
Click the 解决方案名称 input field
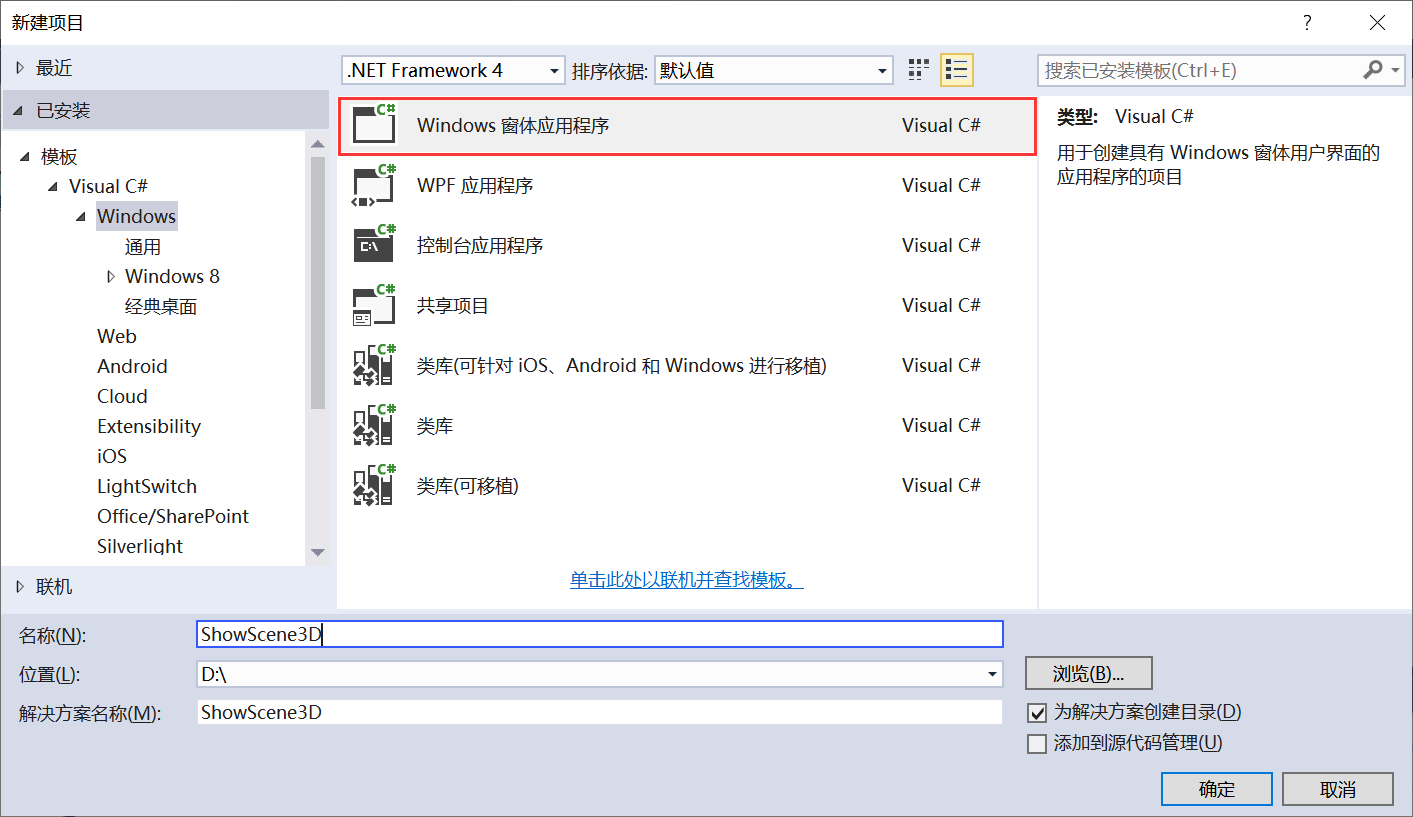[x=600, y=712]
